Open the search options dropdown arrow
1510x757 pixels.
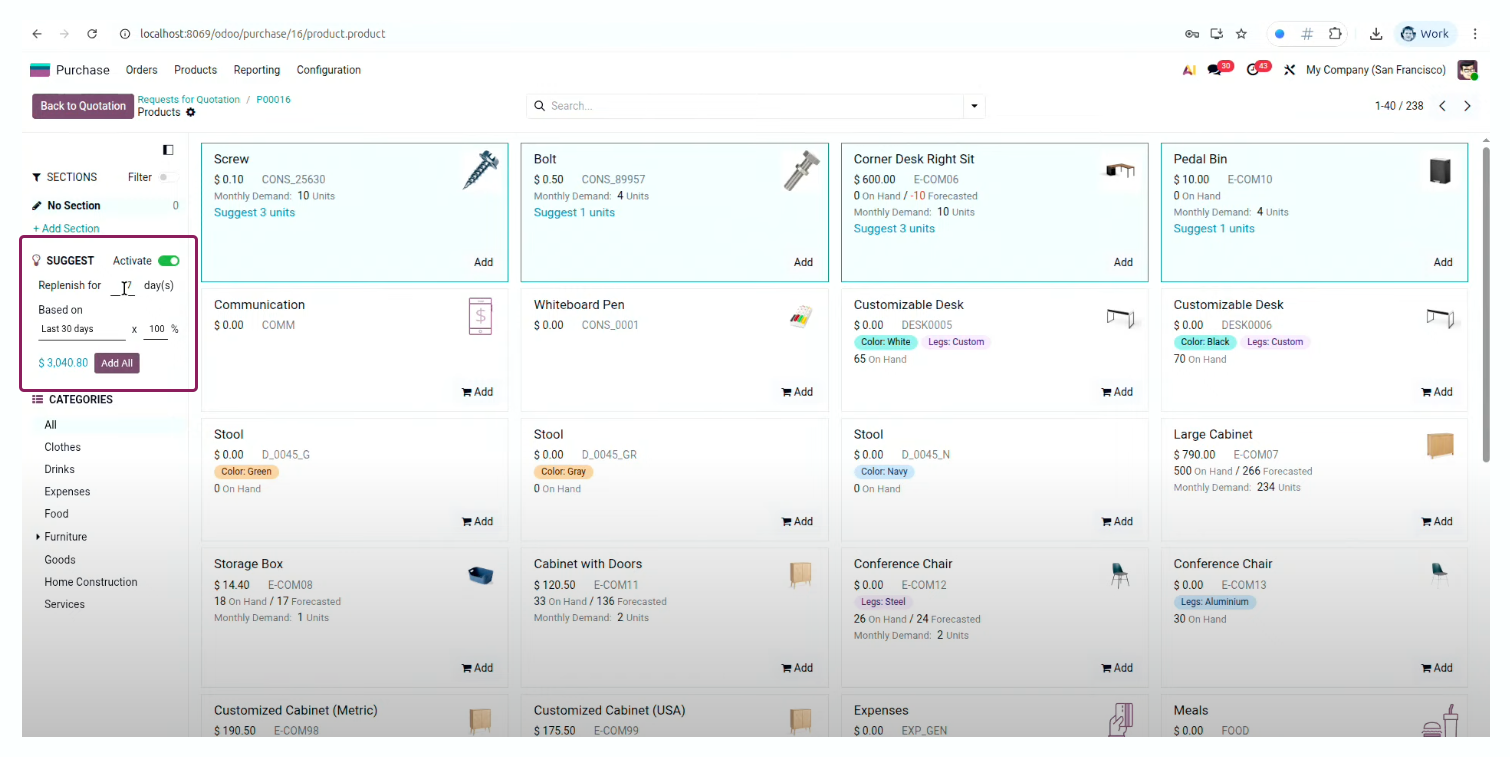(974, 106)
